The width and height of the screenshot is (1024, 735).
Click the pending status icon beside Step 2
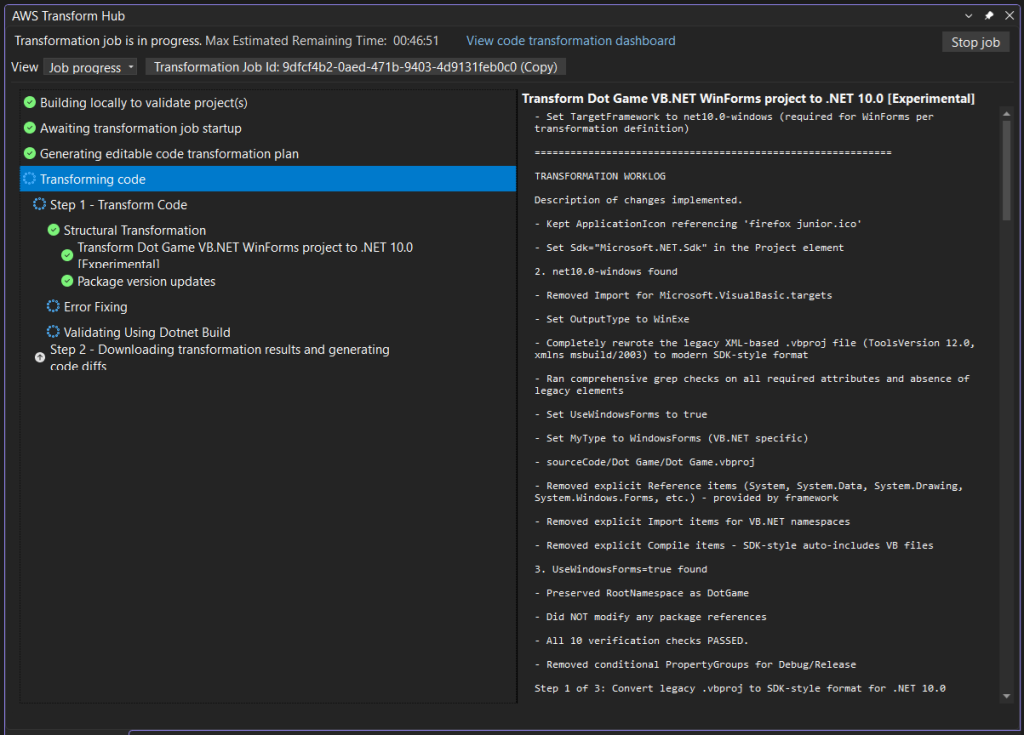pyautogui.click(x=38, y=357)
